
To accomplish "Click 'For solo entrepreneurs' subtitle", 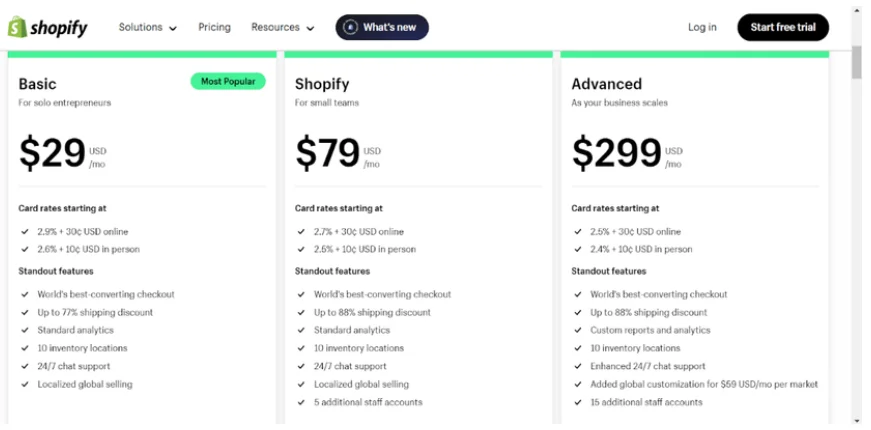I will coord(64,103).
